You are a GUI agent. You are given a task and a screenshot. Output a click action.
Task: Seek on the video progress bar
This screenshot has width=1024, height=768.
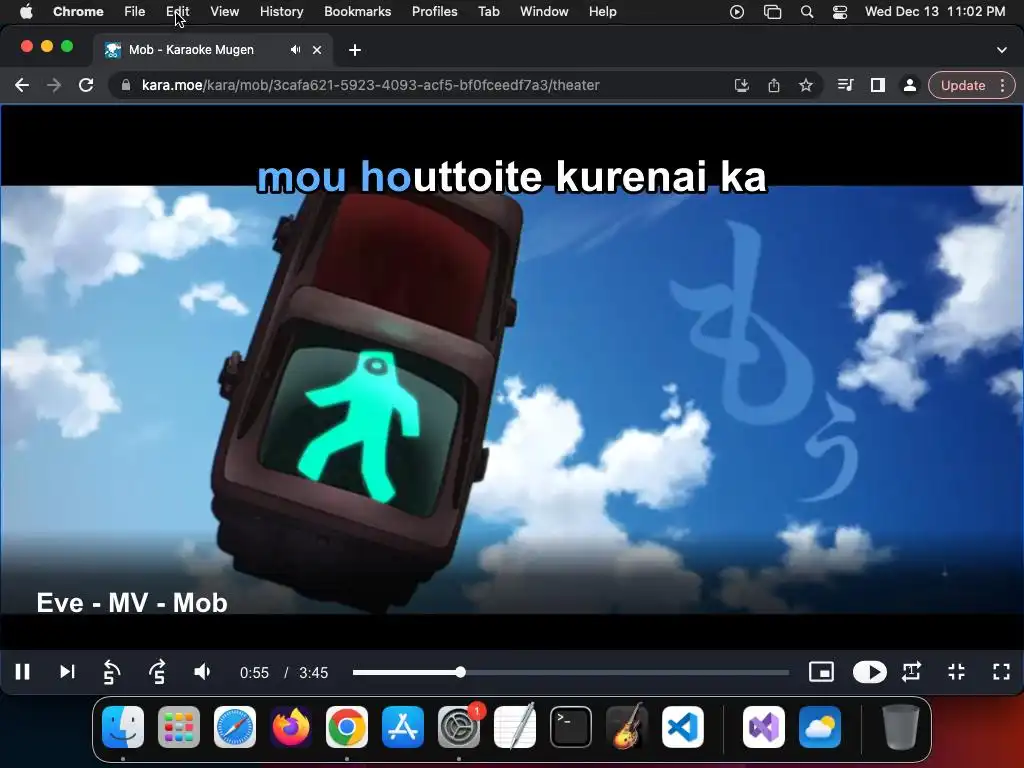pos(571,672)
